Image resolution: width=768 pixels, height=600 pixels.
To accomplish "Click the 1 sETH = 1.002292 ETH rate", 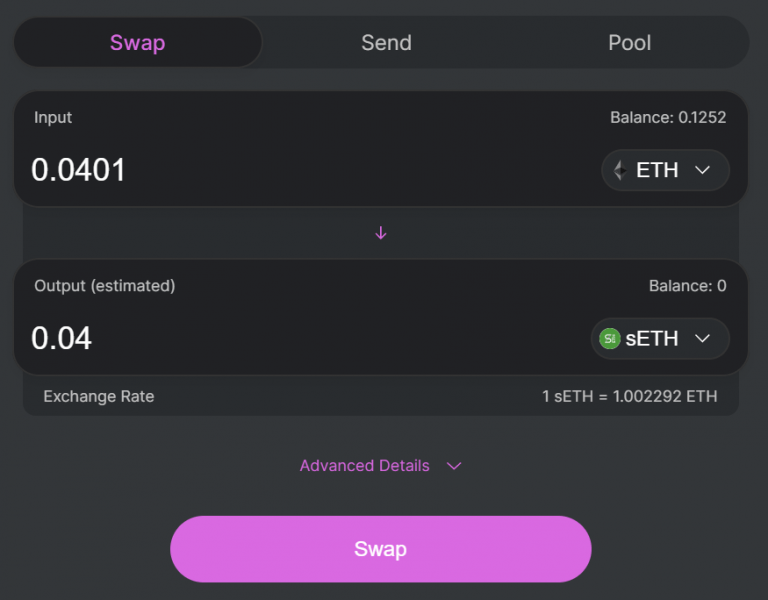I will (x=629, y=397).
